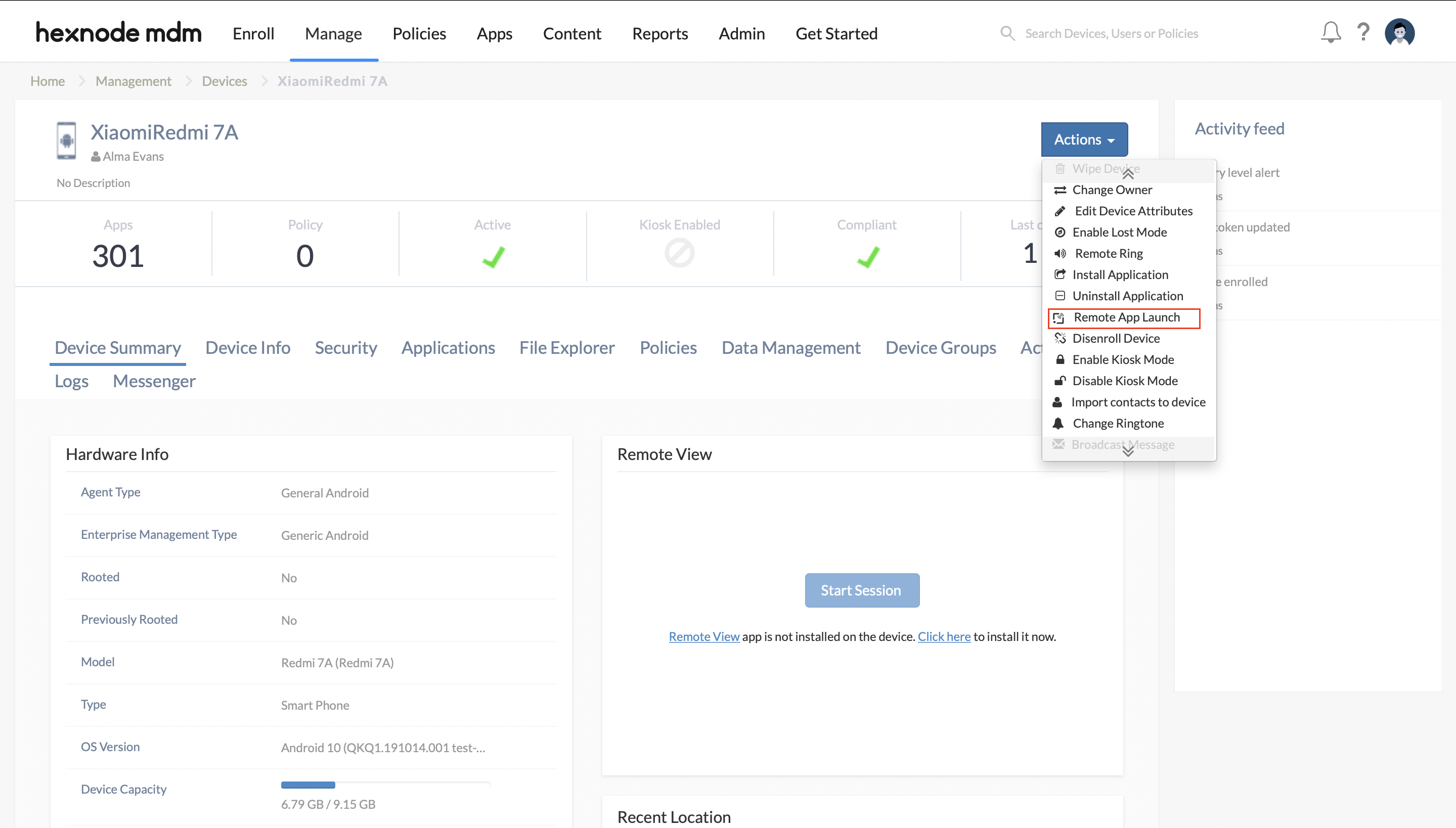This screenshot has width=1456, height=828.
Task: Click the search magnifier icon
Action: (1007, 33)
